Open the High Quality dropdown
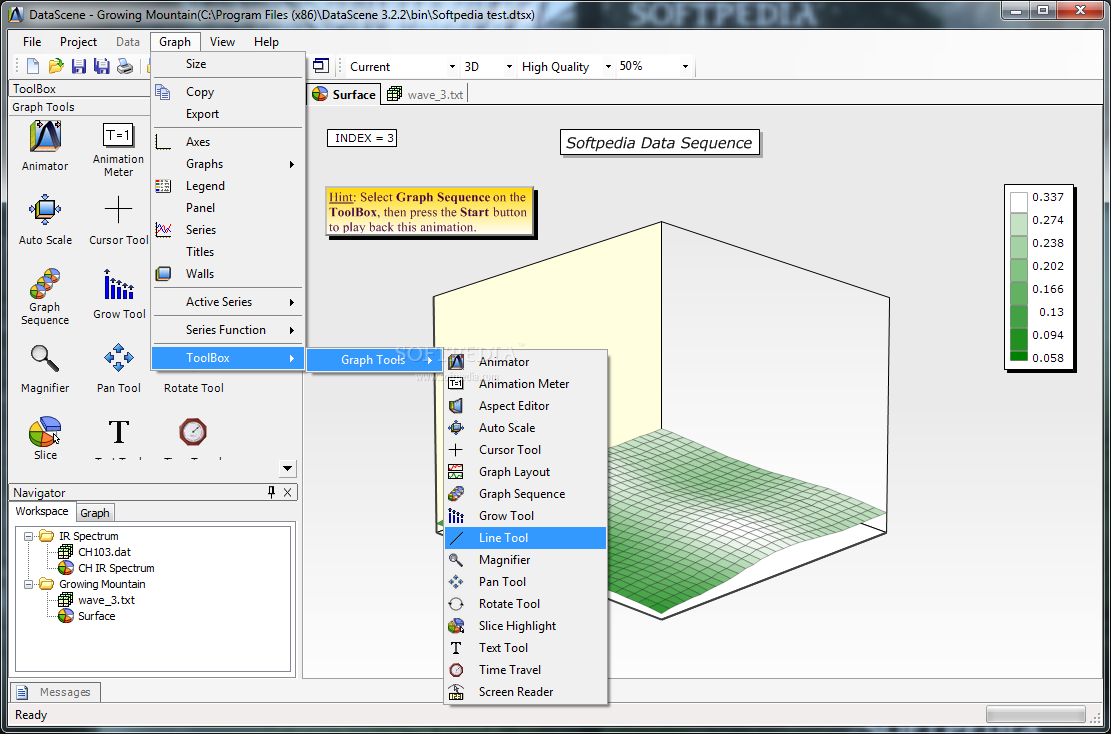 (x=608, y=67)
